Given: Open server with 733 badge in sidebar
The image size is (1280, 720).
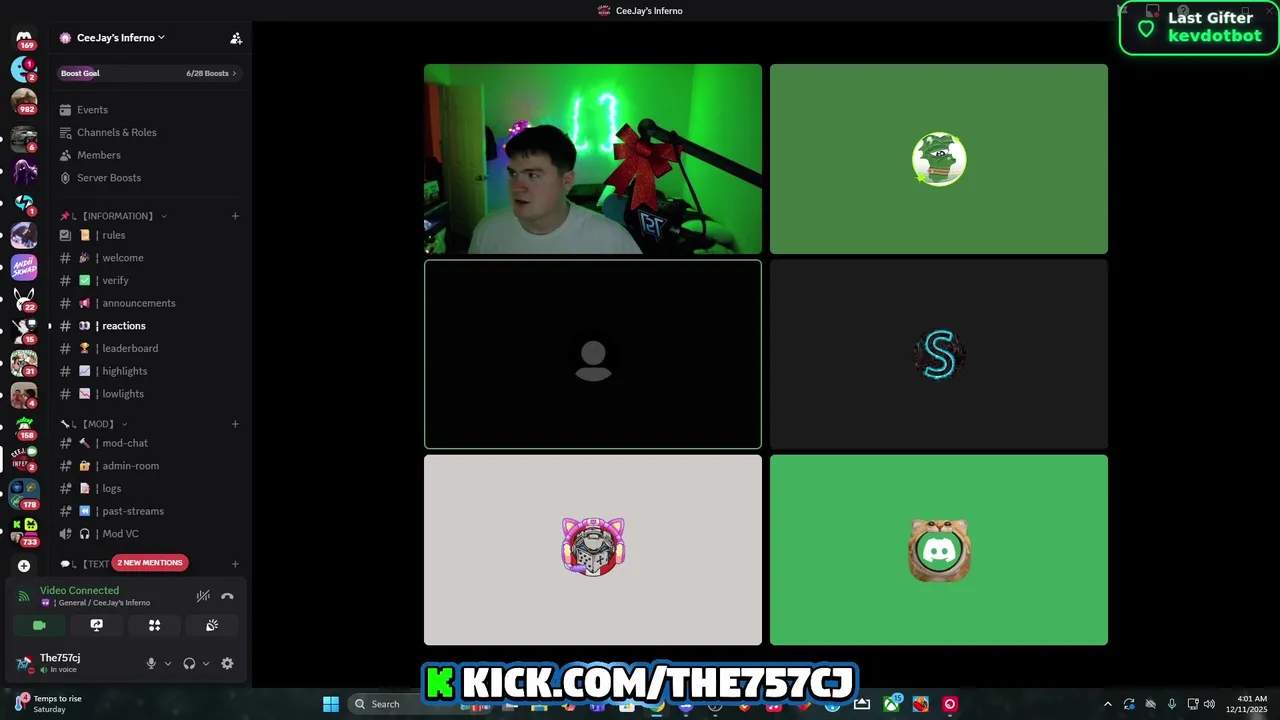Looking at the screenshot, I should click(x=24, y=531).
